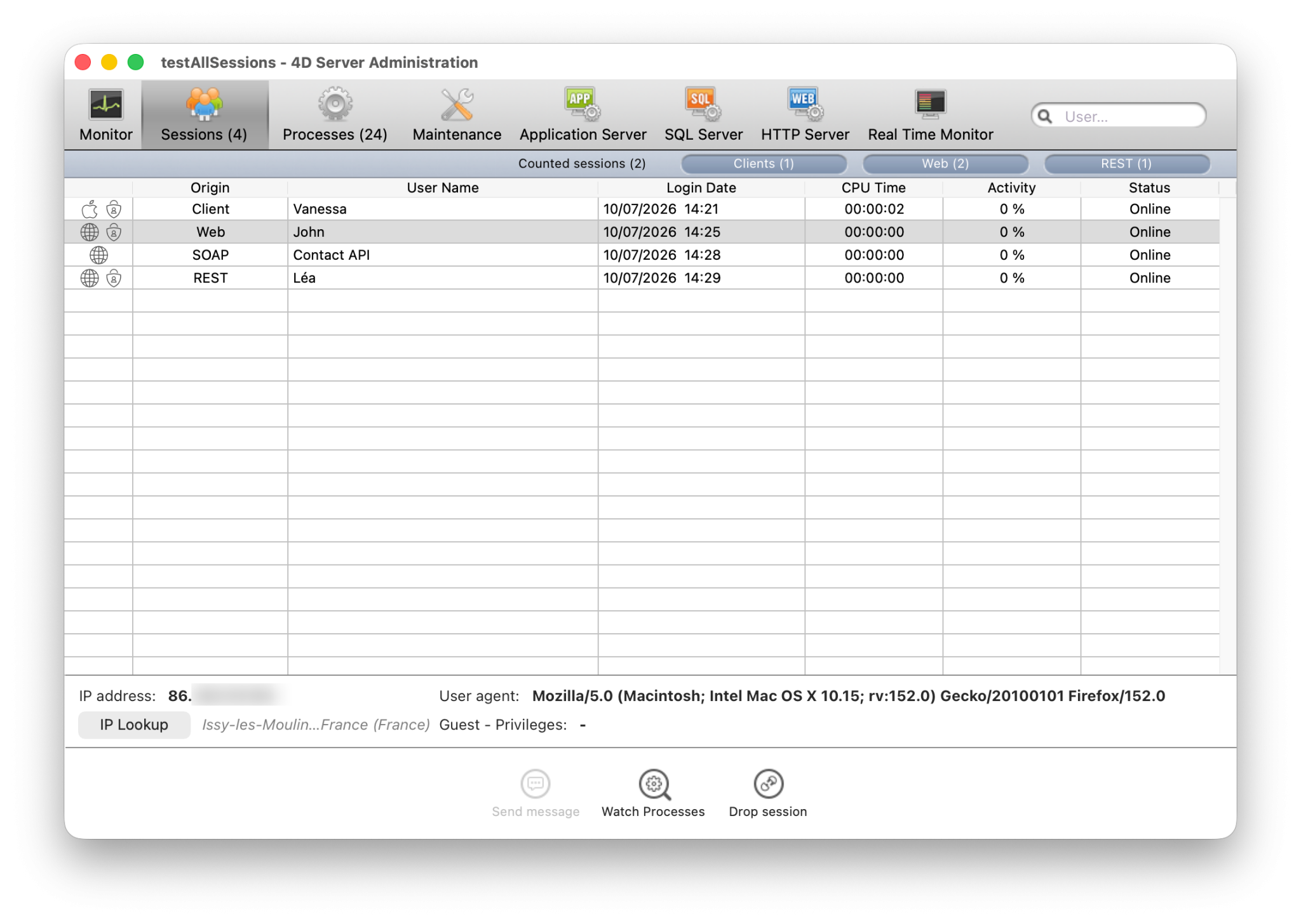The height and width of the screenshot is (924, 1301).
Task: Click the magnifier icon in the search field
Action: point(1045,116)
